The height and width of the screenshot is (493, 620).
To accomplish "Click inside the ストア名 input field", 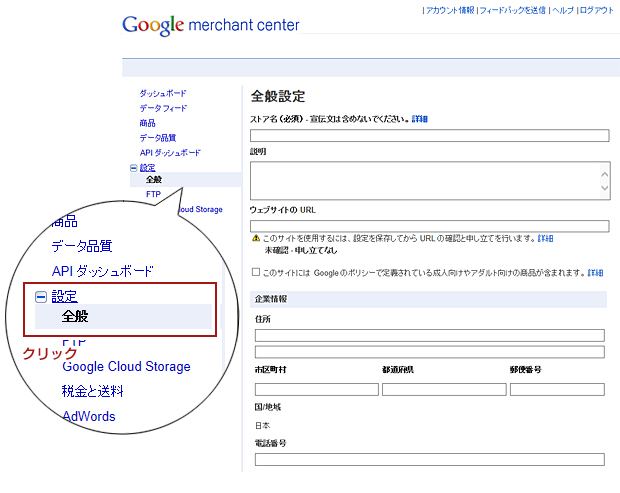I will pos(429,136).
